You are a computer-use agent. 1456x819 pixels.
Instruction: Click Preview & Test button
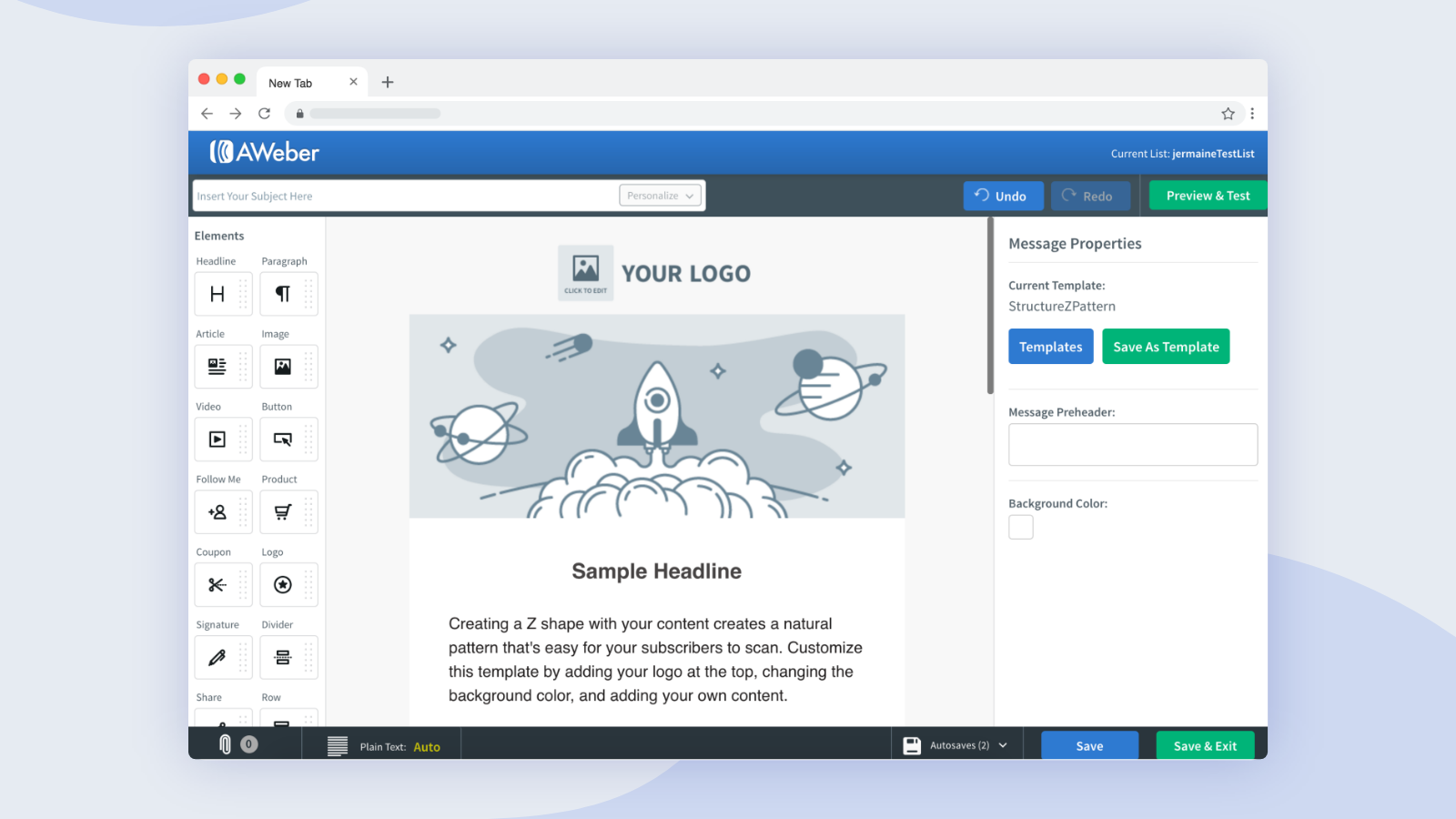point(1208,196)
